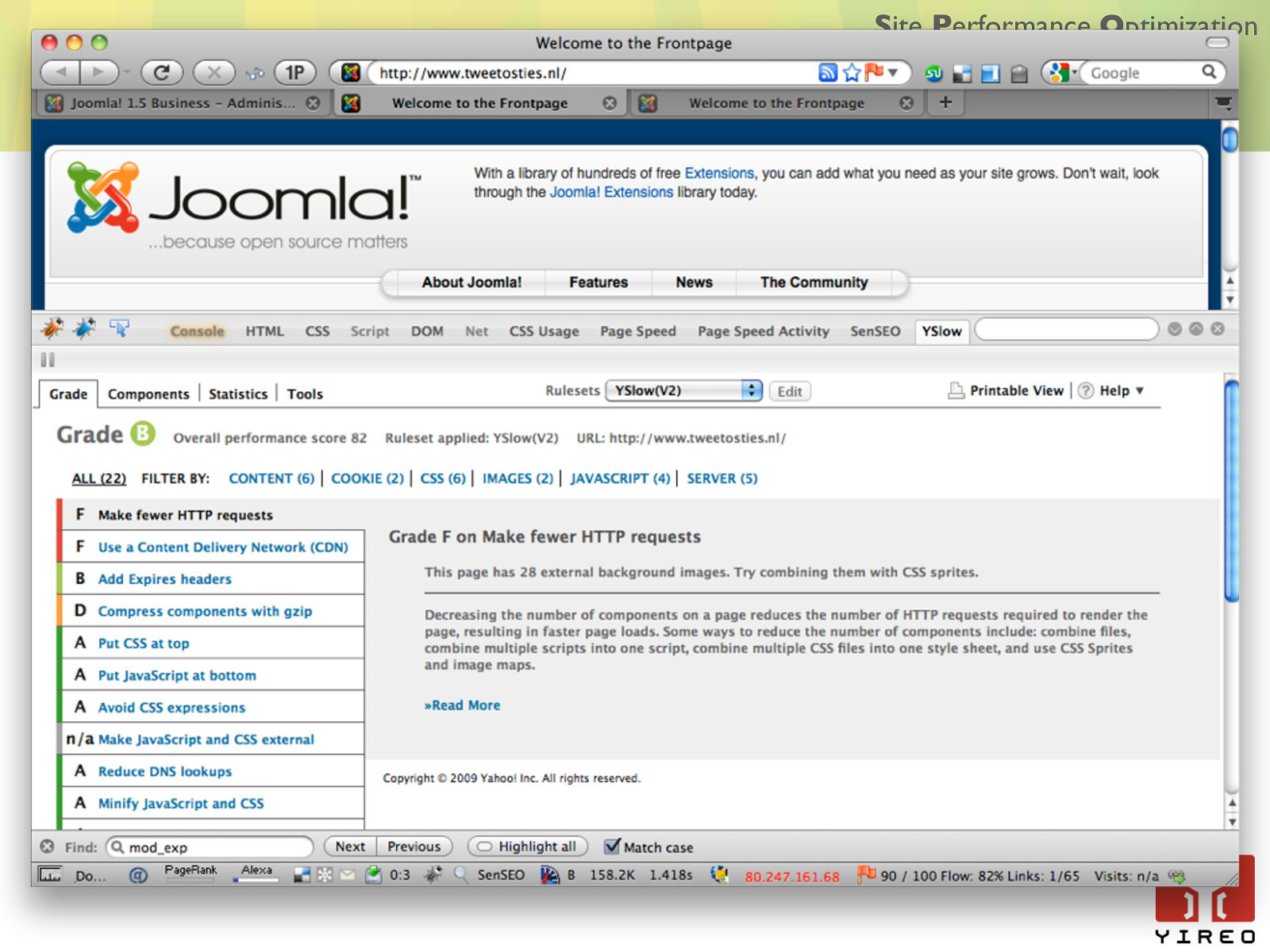The image size is (1270, 952).
Task: Go forward with the browser forward arrow
Action: point(98,73)
